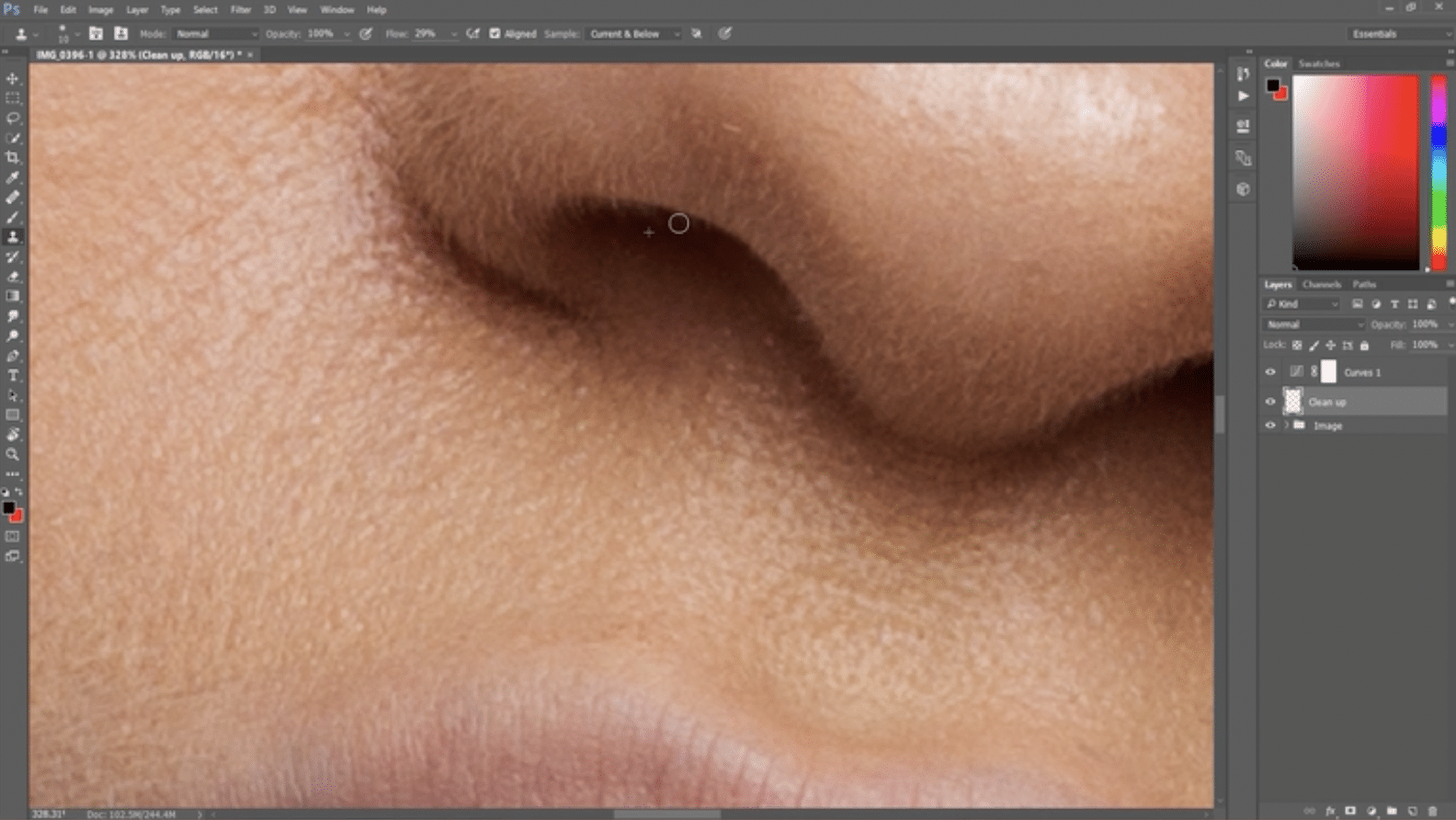
Task: Select the Pen tool
Action: (13, 356)
